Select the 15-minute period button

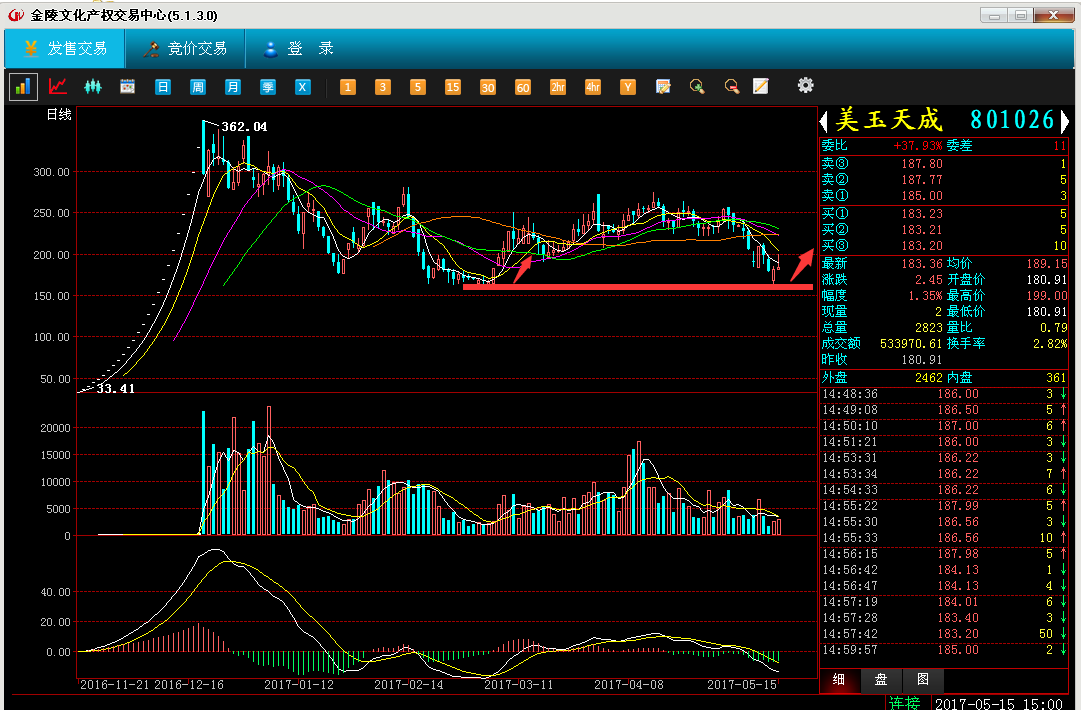pos(453,87)
